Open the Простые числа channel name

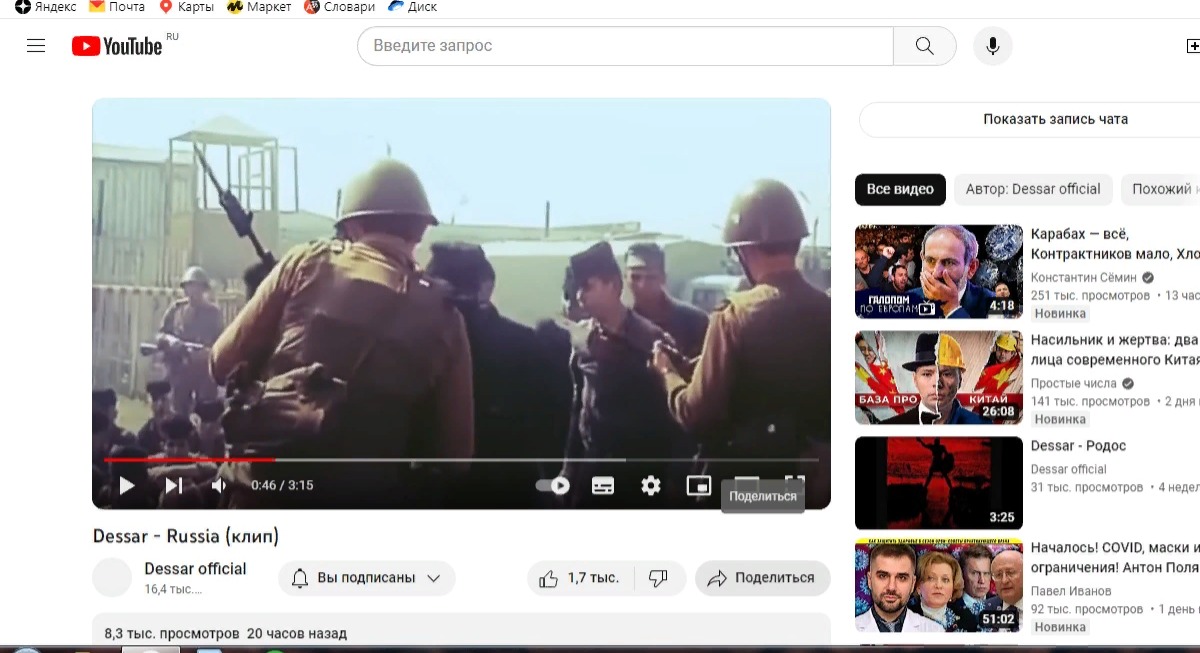pyautogui.click(x=1075, y=384)
